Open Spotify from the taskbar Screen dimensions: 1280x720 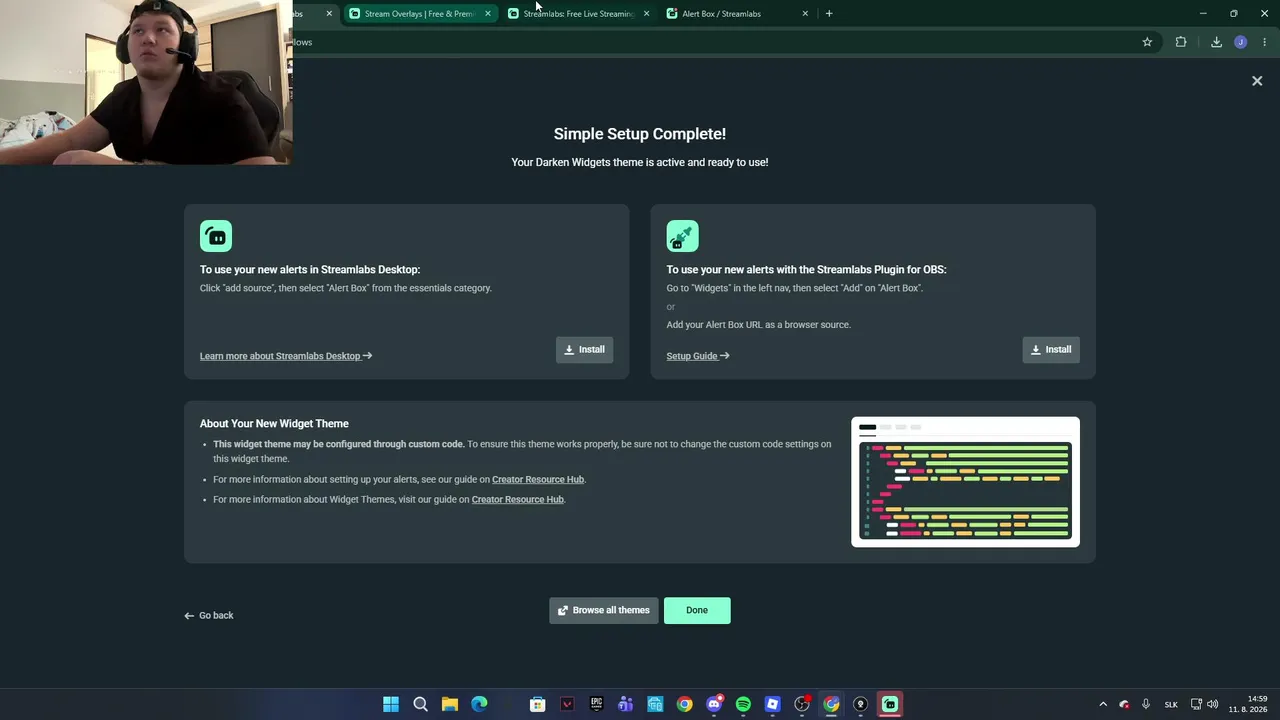pos(743,704)
